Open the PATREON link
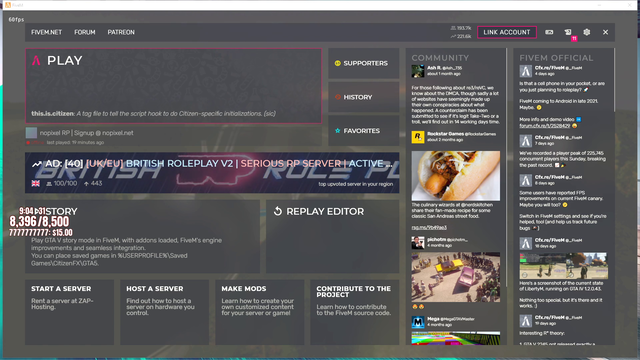640x360 pixels. 121,32
